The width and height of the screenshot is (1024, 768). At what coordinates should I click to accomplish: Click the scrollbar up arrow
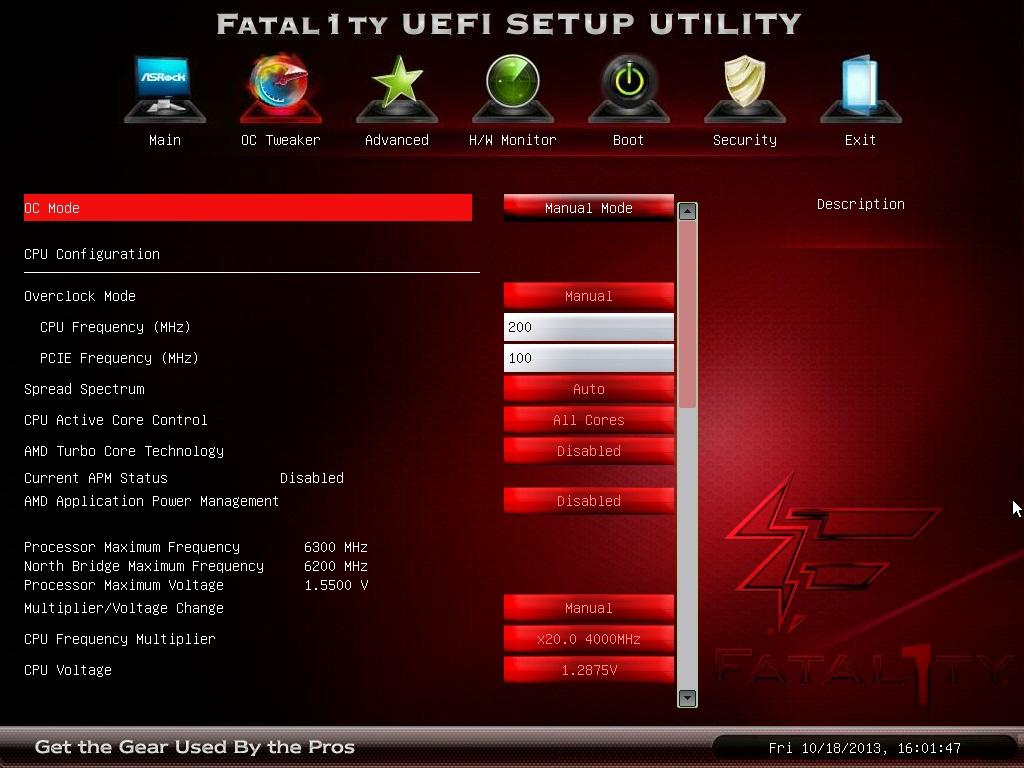[x=687, y=211]
